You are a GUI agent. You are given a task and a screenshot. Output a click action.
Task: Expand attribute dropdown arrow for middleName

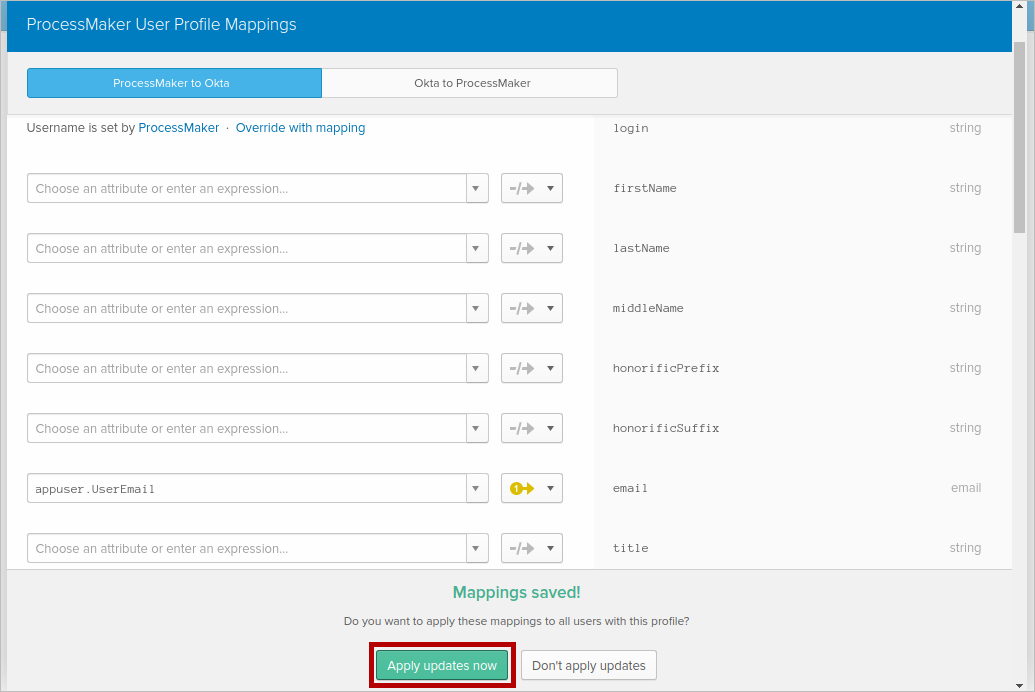[477, 308]
